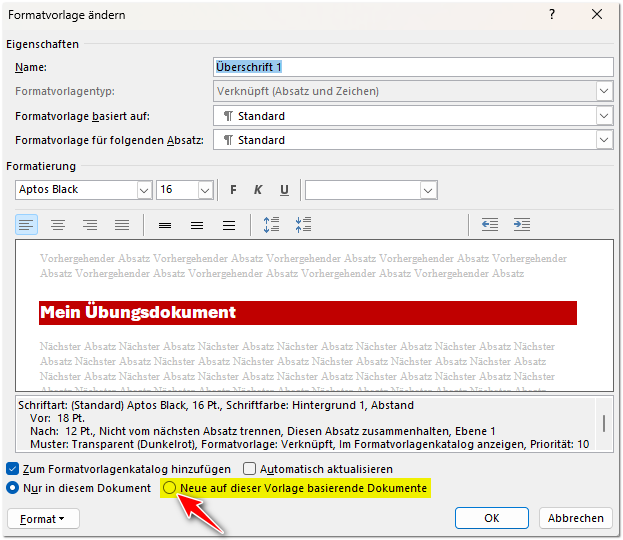Align paragraph text to the right
623x540 pixels.
[x=90, y=225]
